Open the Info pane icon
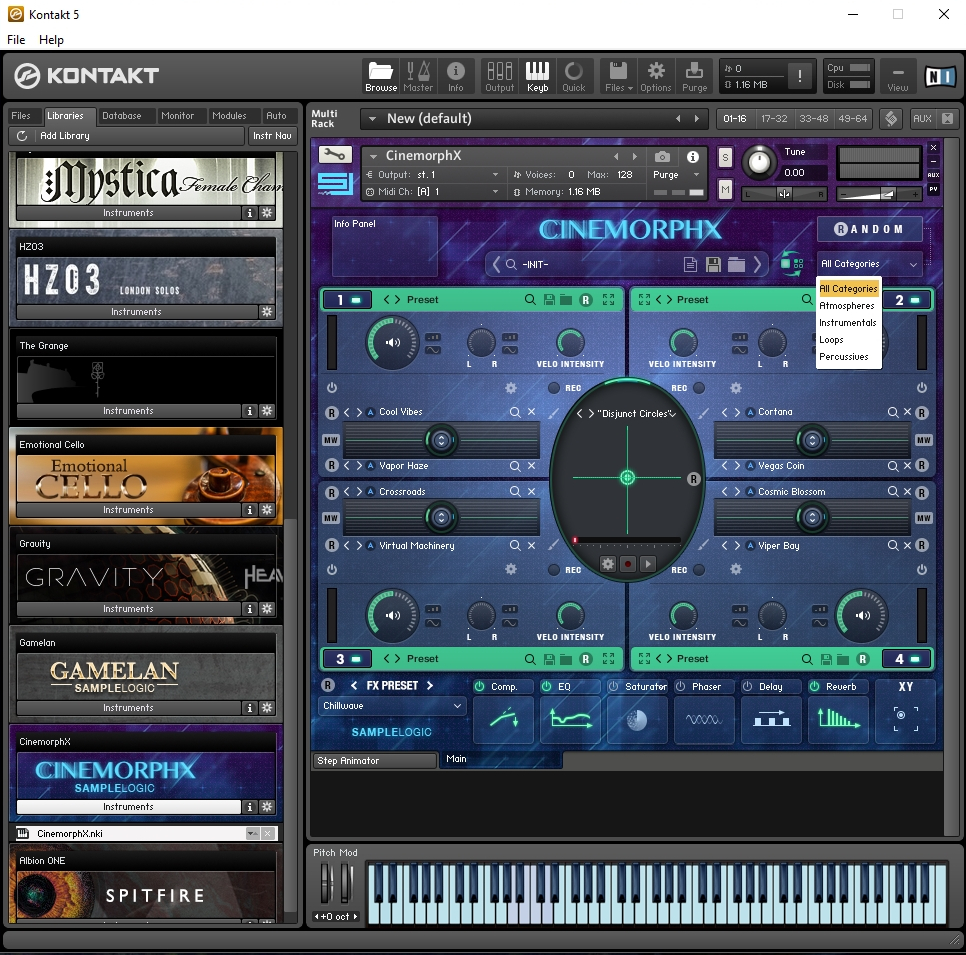The image size is (966, 955). point(455,76)
